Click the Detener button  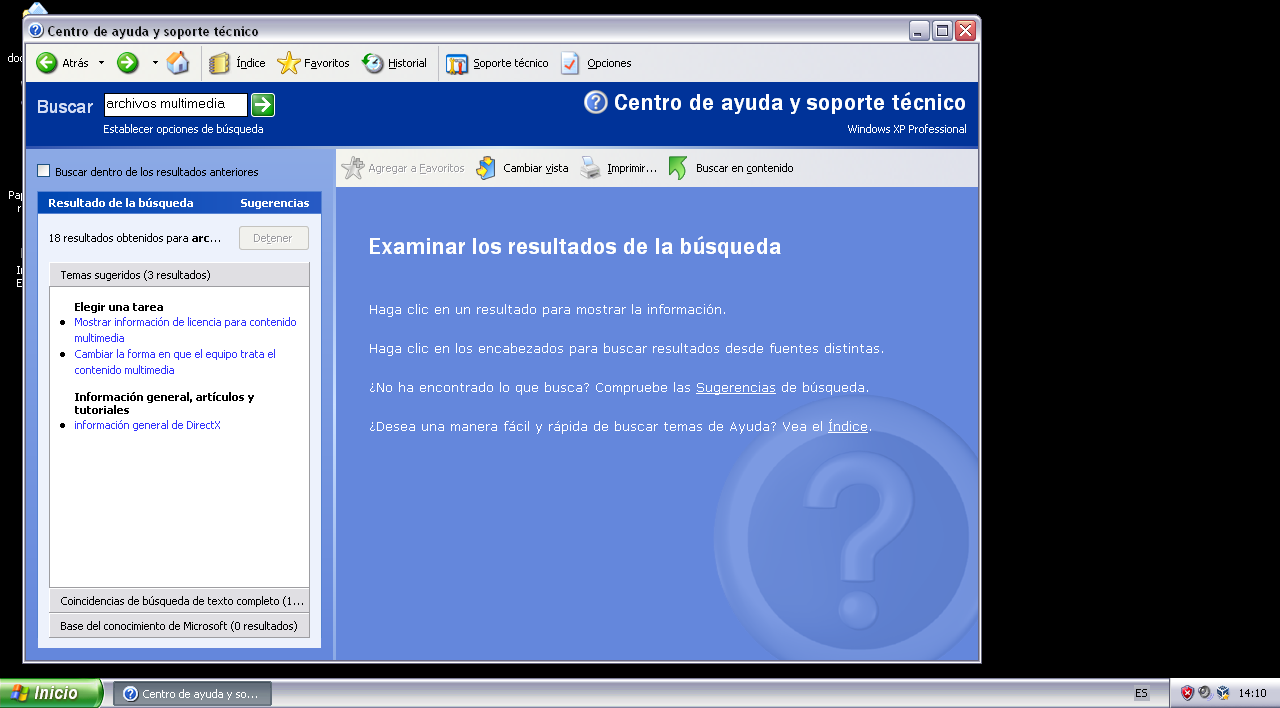coord(274,238)
